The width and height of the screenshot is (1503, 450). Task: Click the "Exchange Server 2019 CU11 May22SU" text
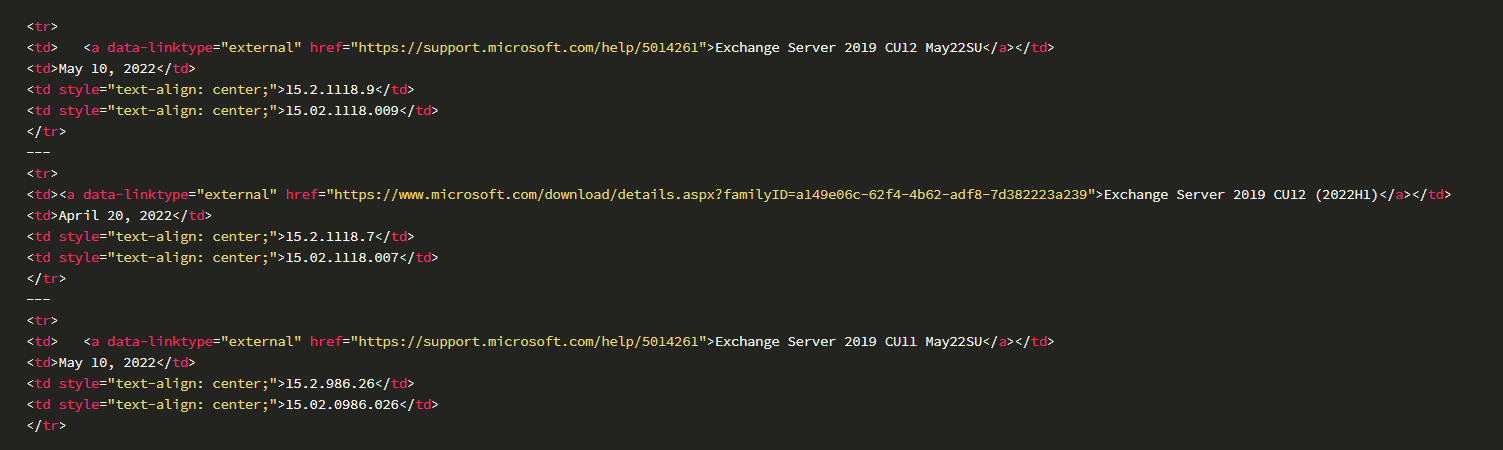pyautogui.click(x=845, y=341)
